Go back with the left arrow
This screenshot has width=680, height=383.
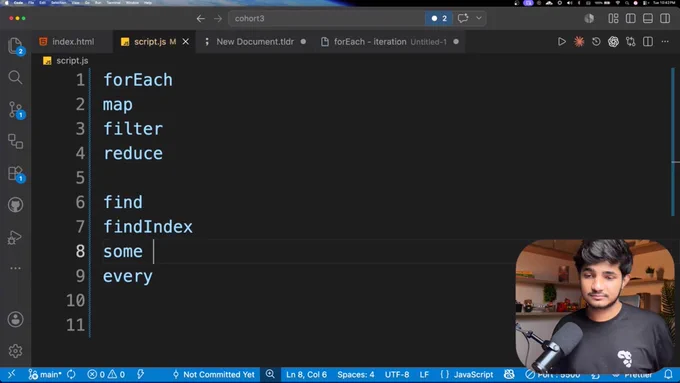point(200,18)
